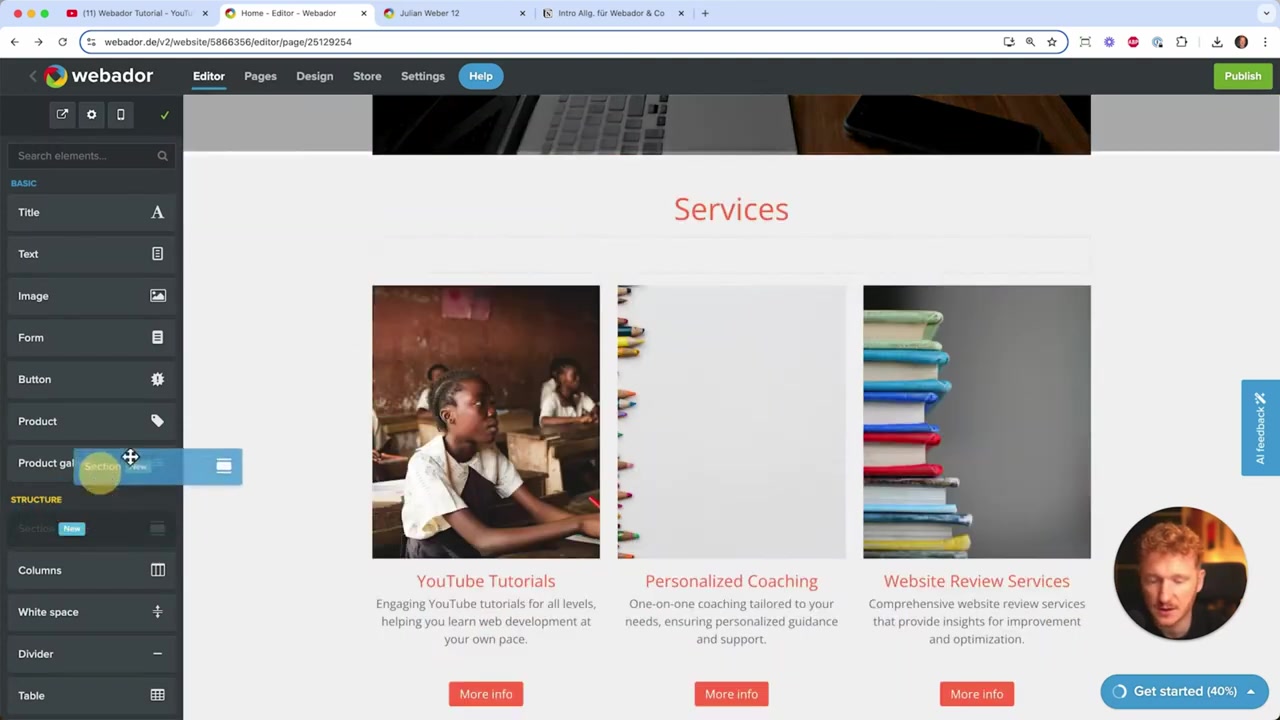Image resolution: width=1280 pixels, height=720 pixels.
Task: Click More info under Personalized Coaching
Action: [731, 694]
